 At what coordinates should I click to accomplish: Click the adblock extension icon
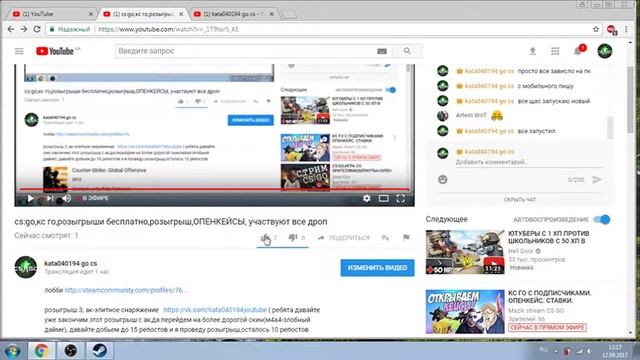click(611, 29)
